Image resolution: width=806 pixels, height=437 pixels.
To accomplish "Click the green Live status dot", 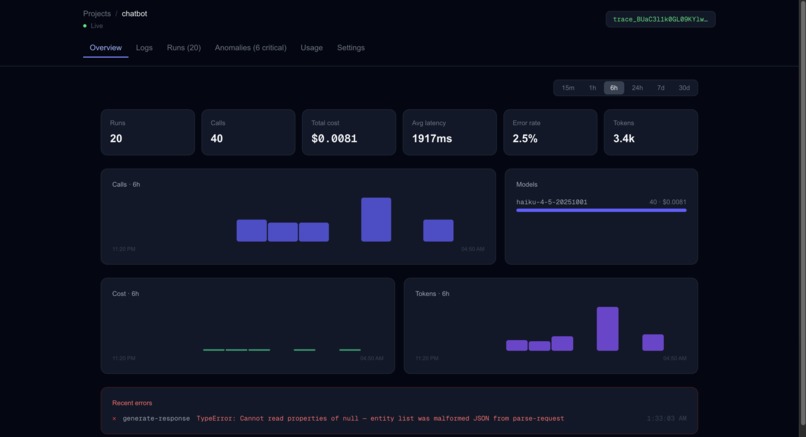I will [x=85, y=26].
